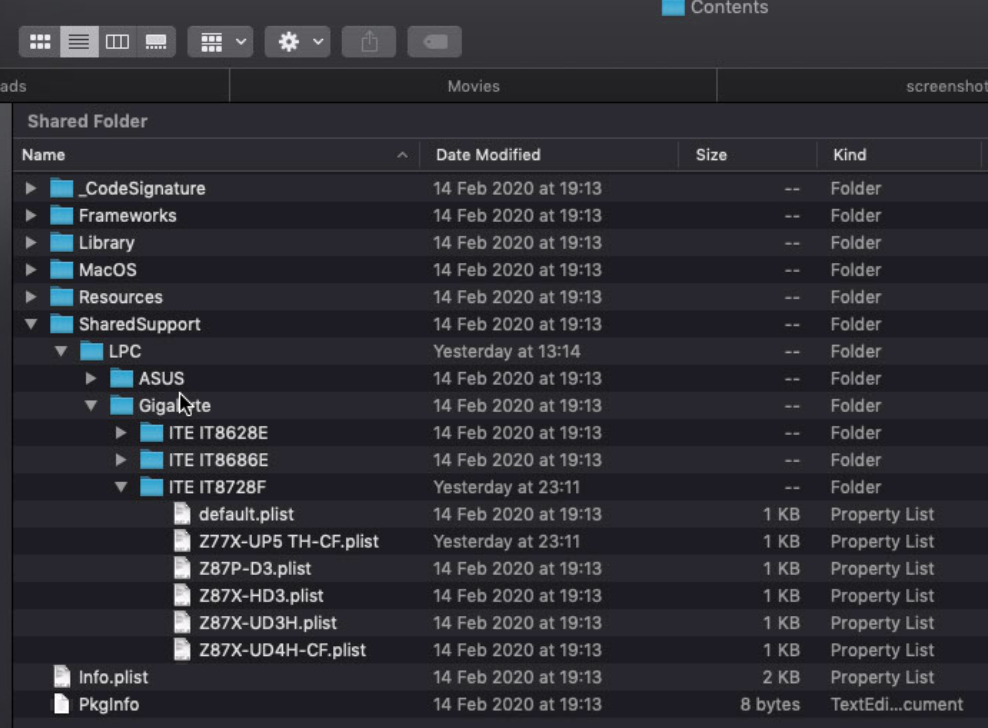988x728 pixels.
Task: Select the ASUS folder icon
Action: pyautogui.click(x=122, y=378)
